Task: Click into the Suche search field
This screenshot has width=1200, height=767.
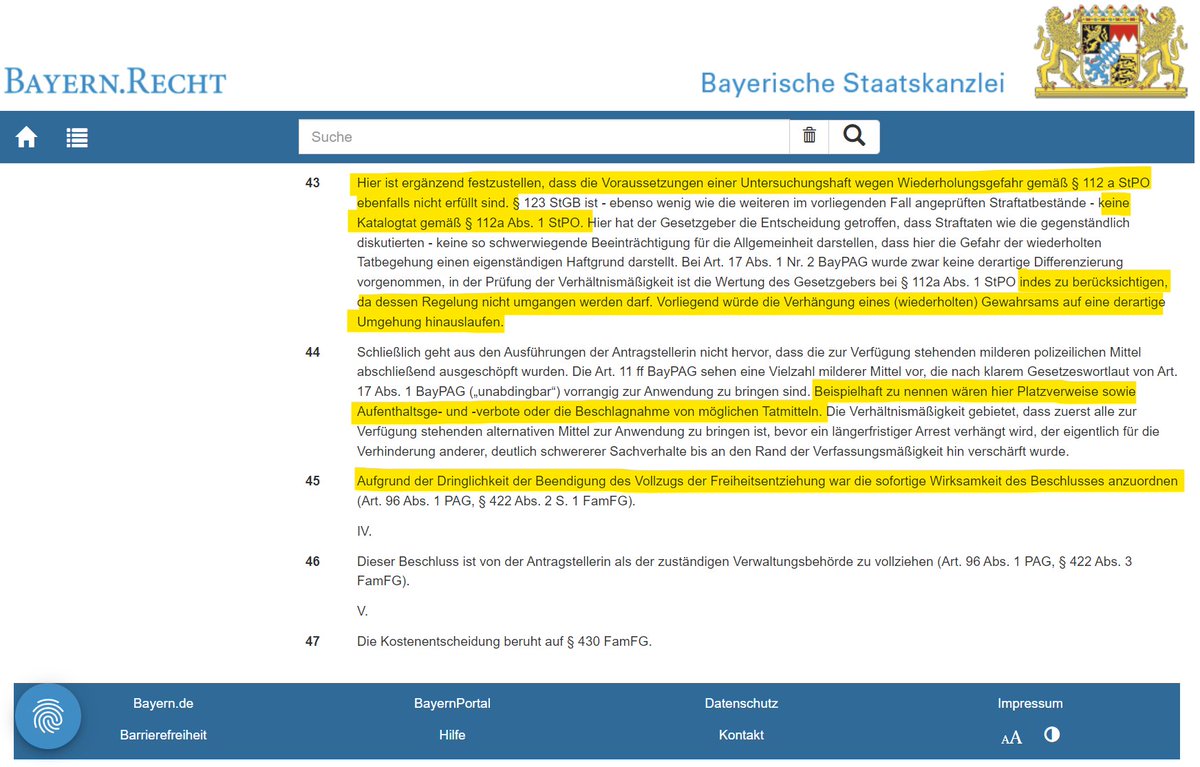Action: pos(544,136)
